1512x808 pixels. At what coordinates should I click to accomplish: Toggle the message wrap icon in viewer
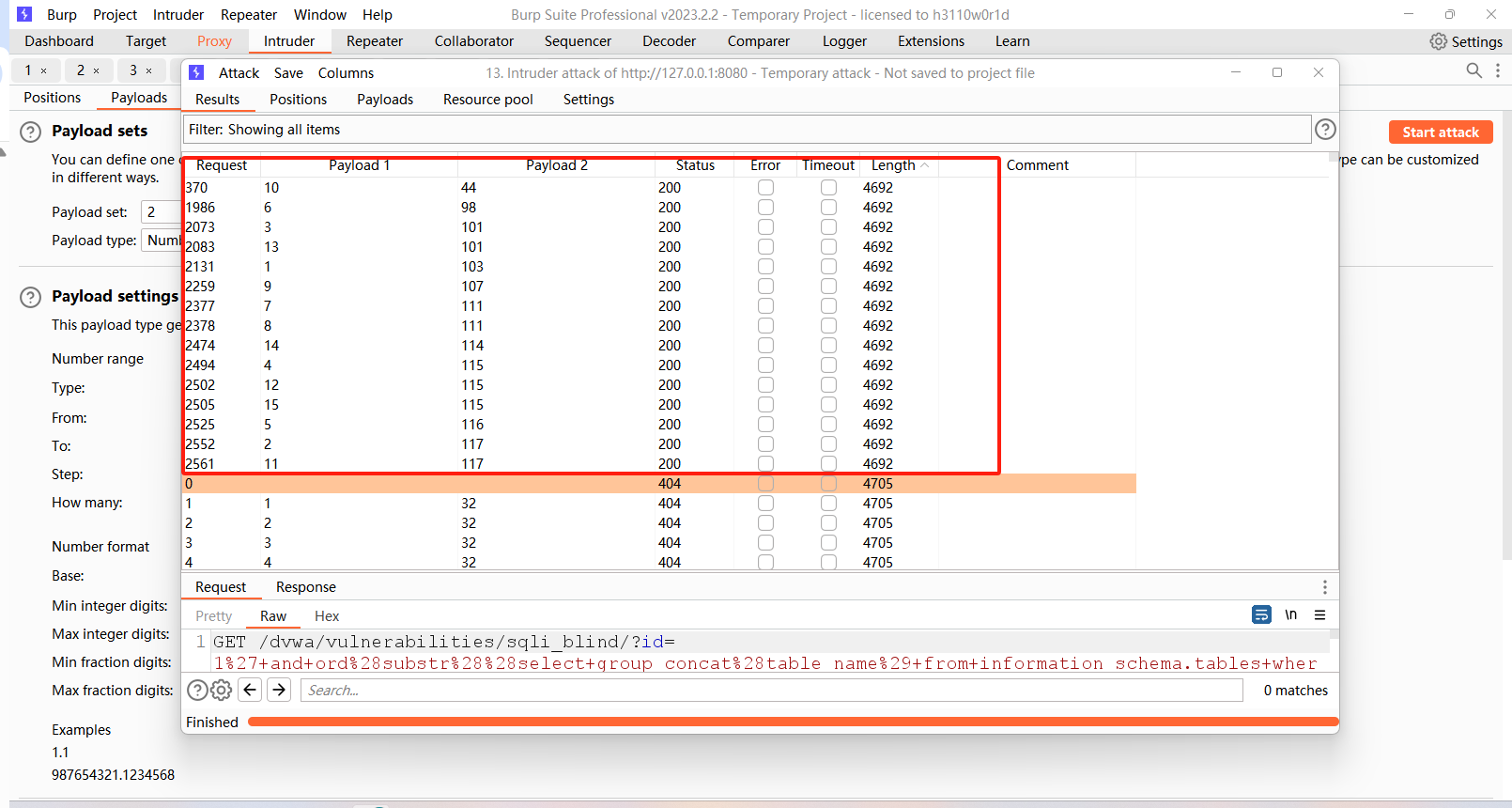[x=1261, y=614]
